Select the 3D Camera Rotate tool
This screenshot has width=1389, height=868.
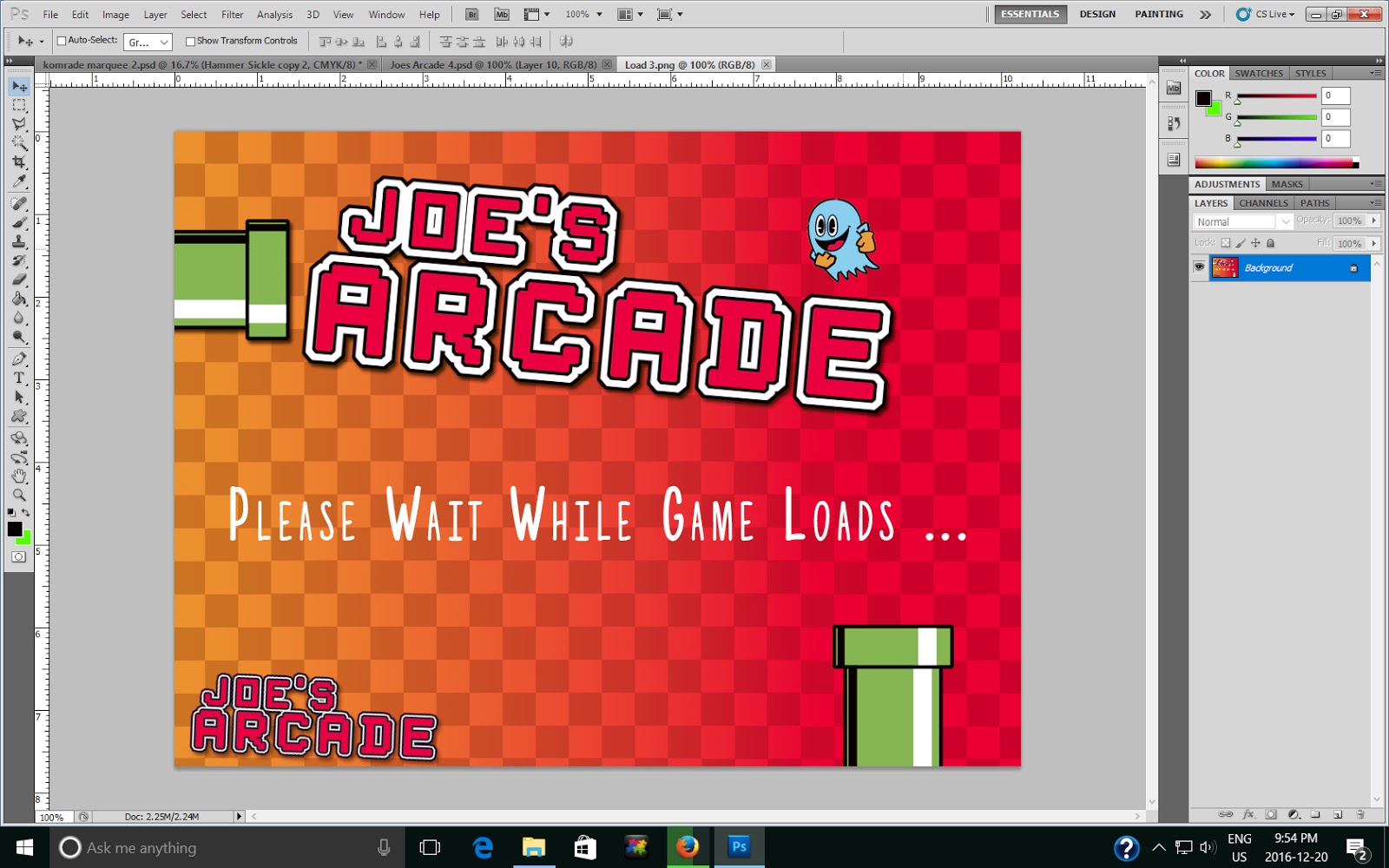coord(19,457)
